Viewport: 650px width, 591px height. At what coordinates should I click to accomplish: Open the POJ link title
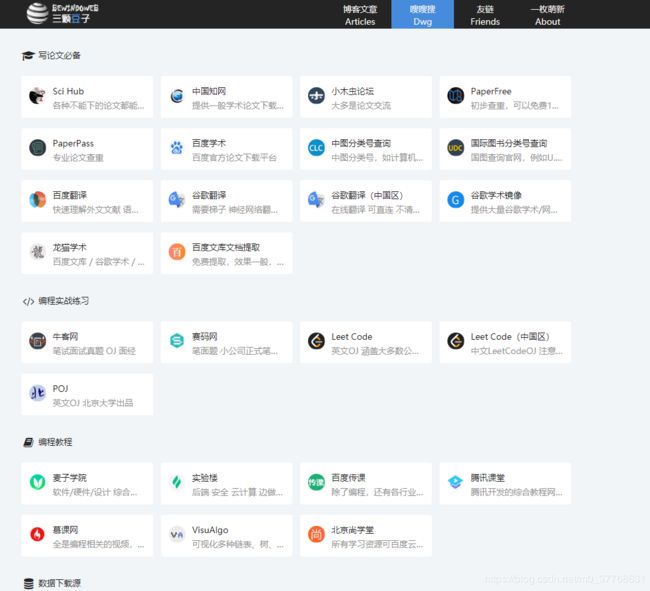point(61,389)
